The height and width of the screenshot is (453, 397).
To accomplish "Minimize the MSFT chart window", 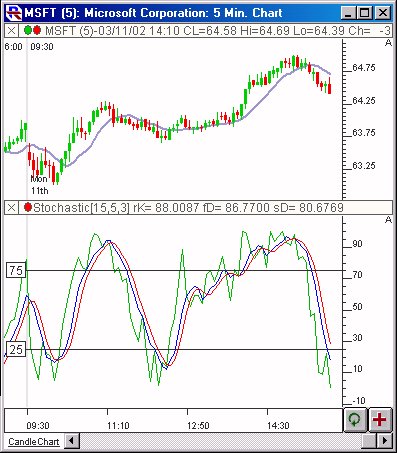I will tap(348, 13).
